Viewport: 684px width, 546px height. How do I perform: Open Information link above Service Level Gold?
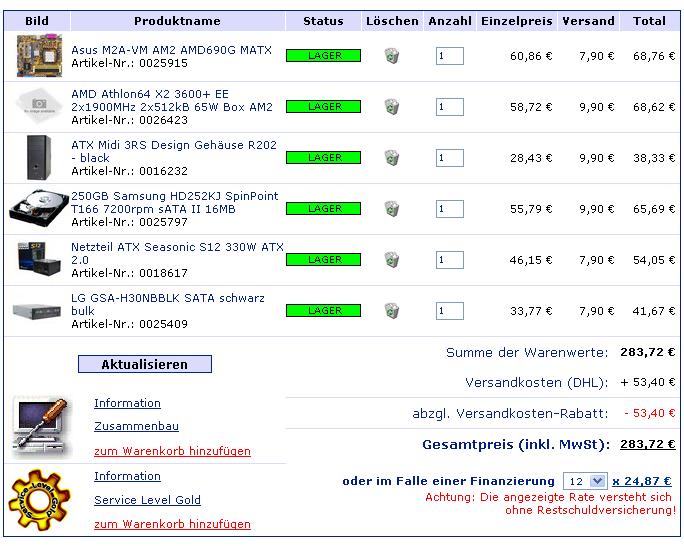pyautogui.click(x=127, y=476)
